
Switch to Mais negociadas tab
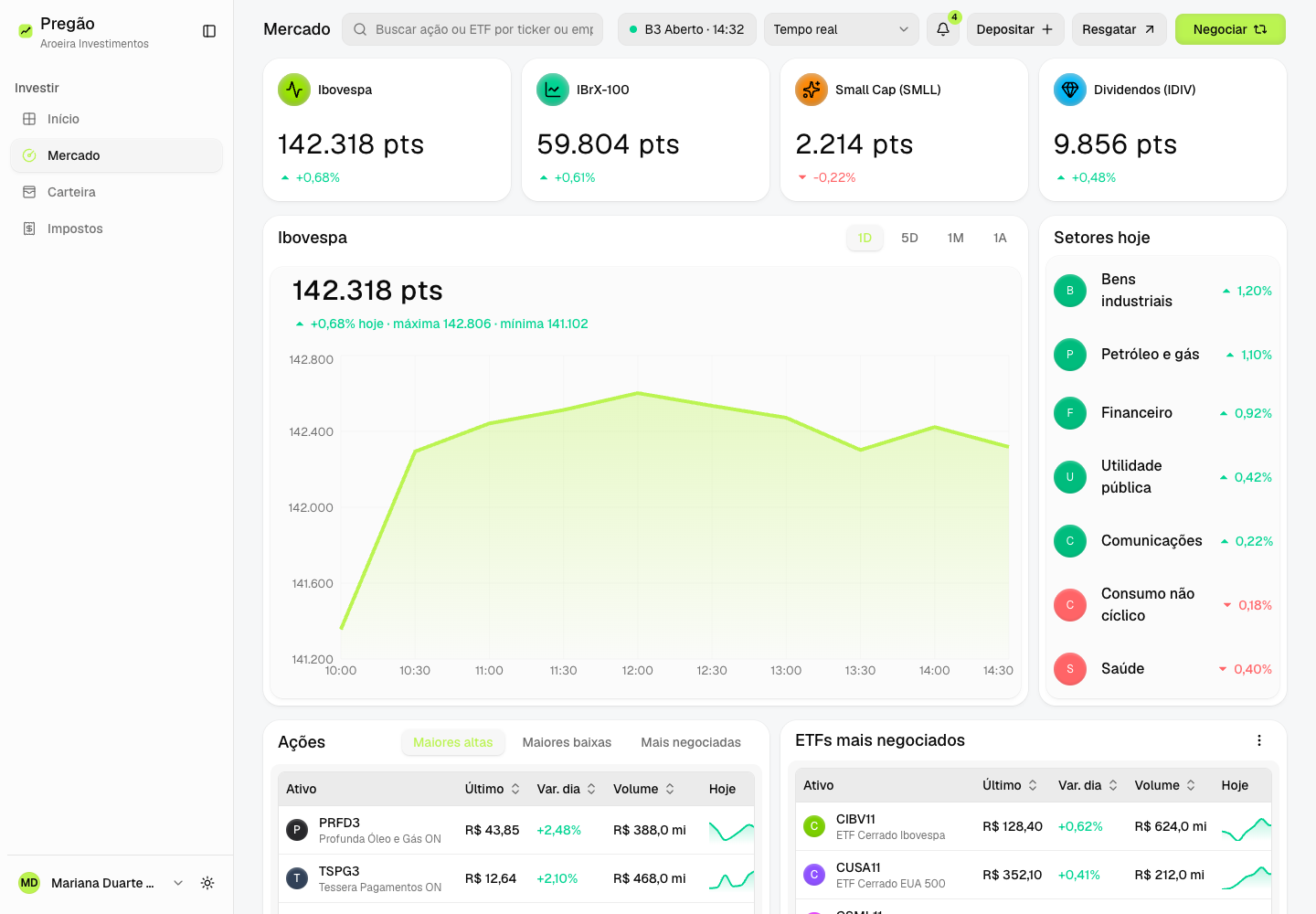pos(691,742)
